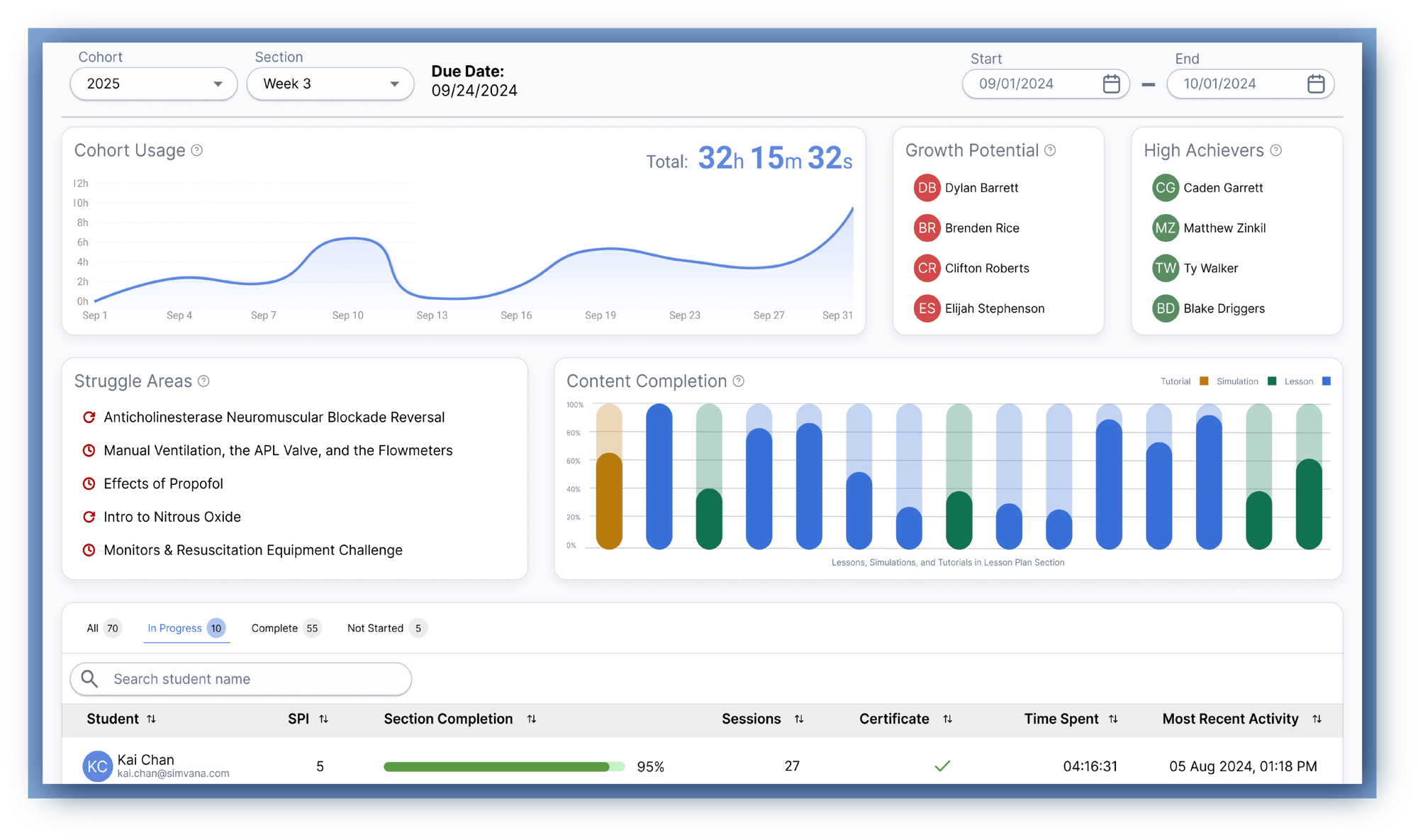
Task: Click Kai Chan's certificate checkmark
Action: tap(942, 766)
